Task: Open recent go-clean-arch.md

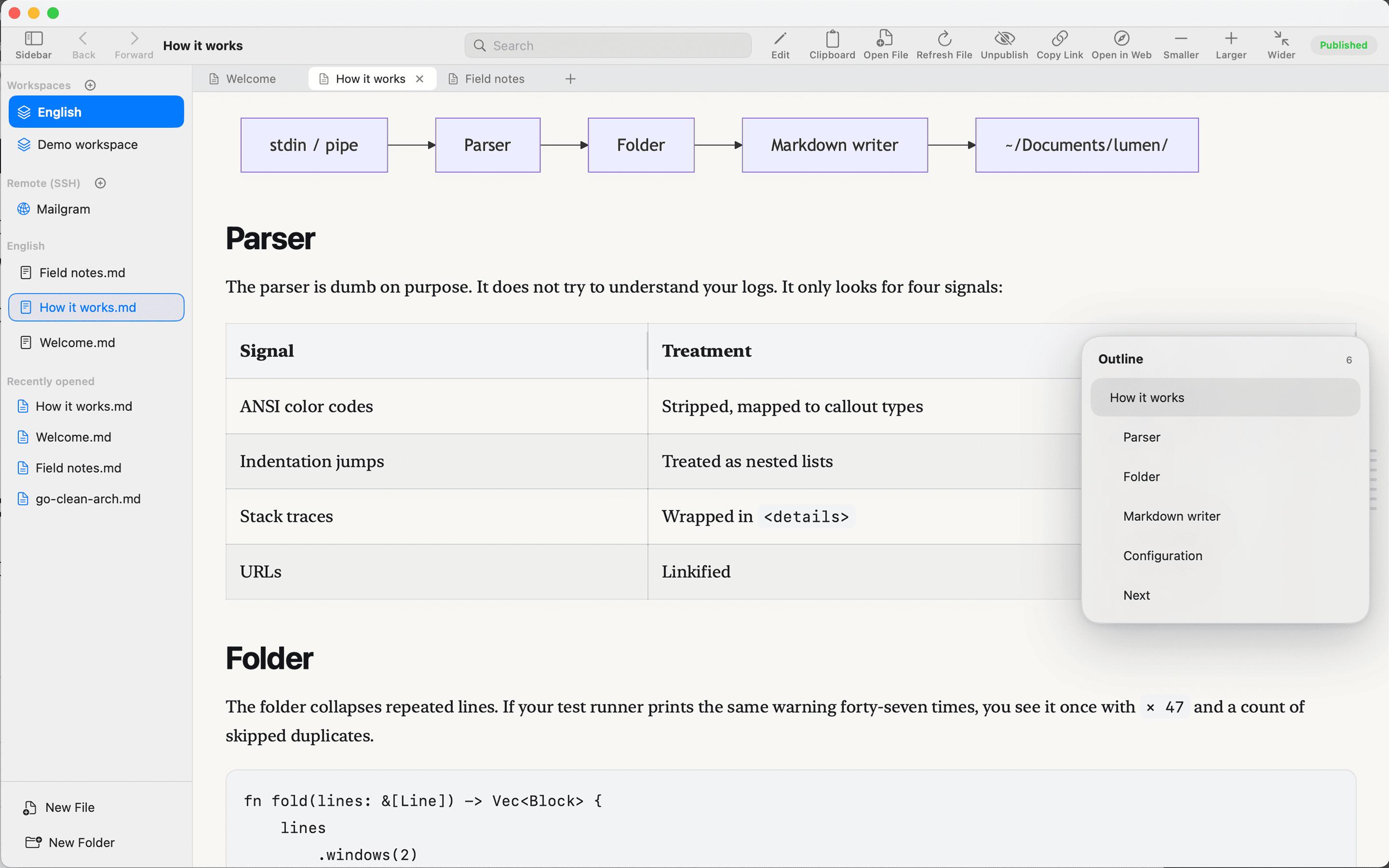Action: [96, 499]
